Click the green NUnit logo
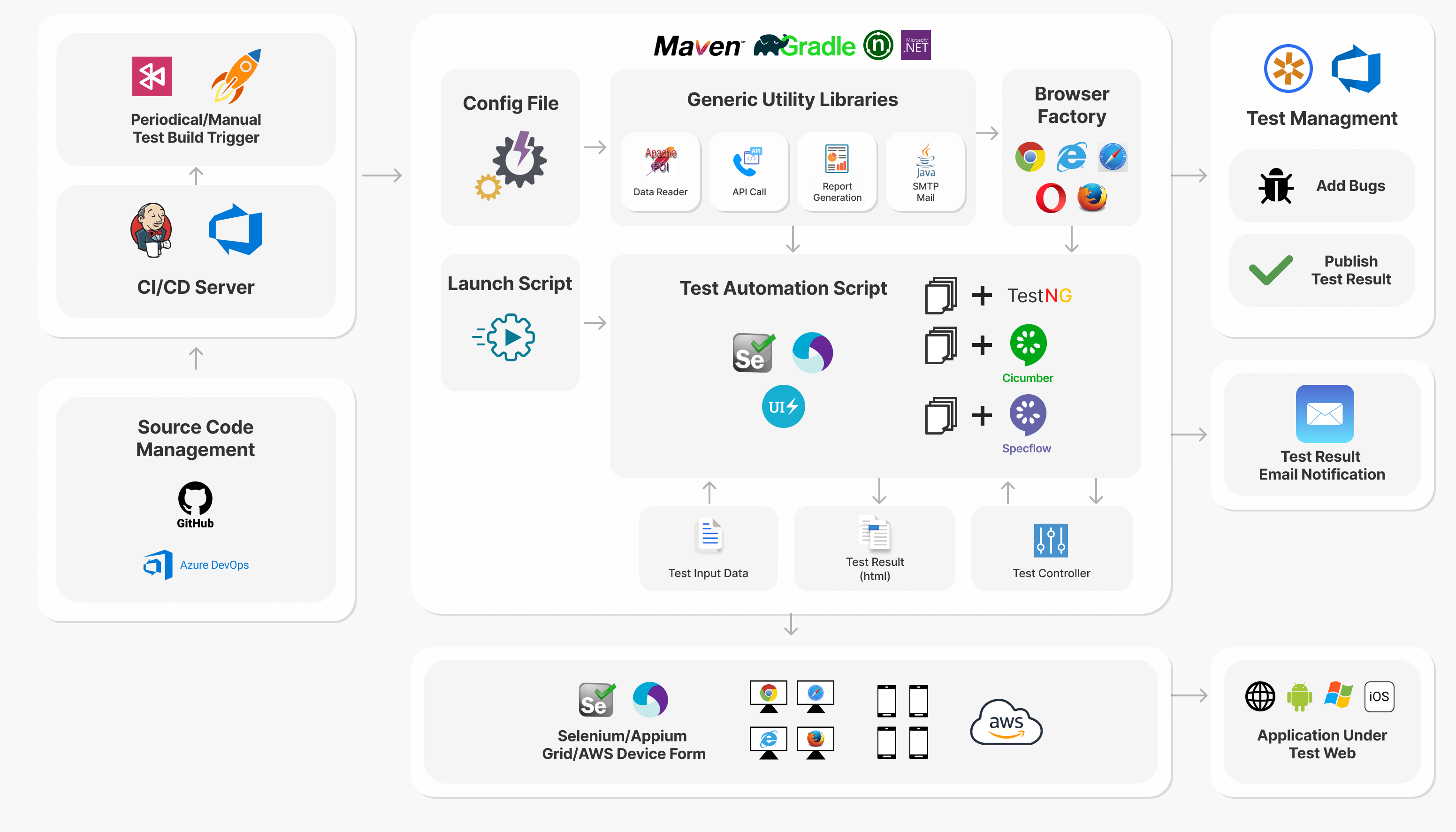The width and height of the screenshot is (1456, 832). point(877,45)
